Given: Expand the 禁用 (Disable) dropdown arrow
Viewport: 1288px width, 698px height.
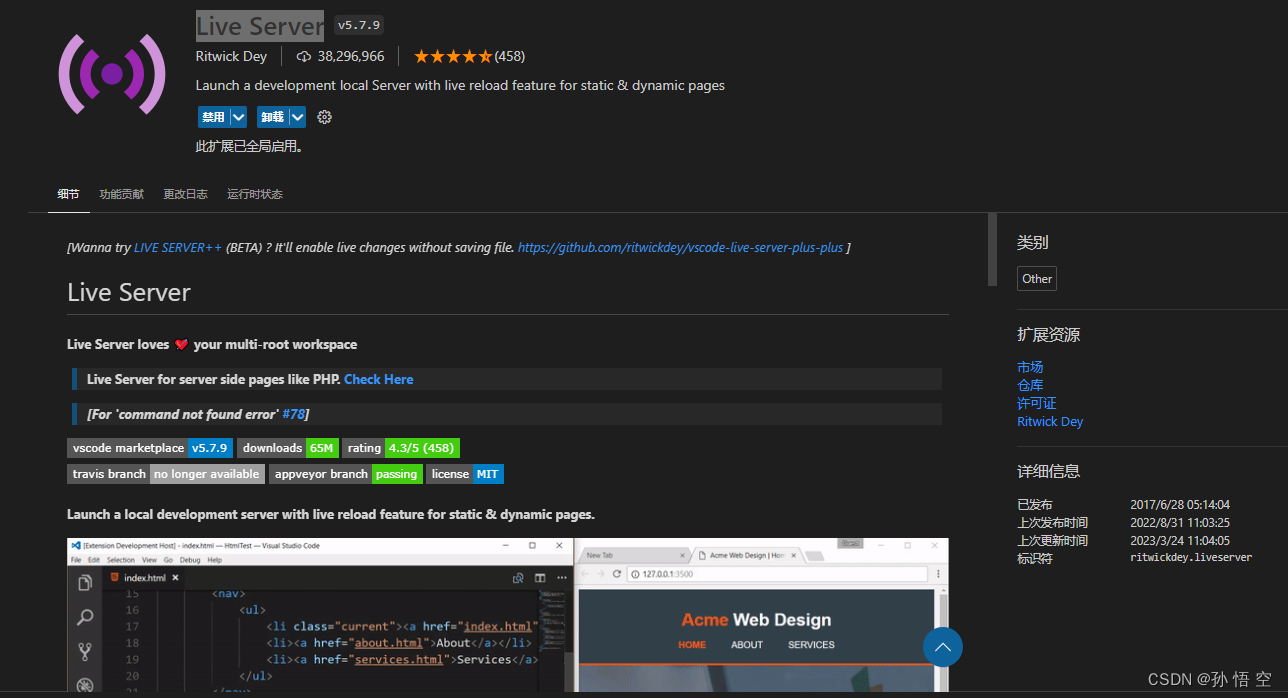Looking at the screenshot, I should pos(238,117).
